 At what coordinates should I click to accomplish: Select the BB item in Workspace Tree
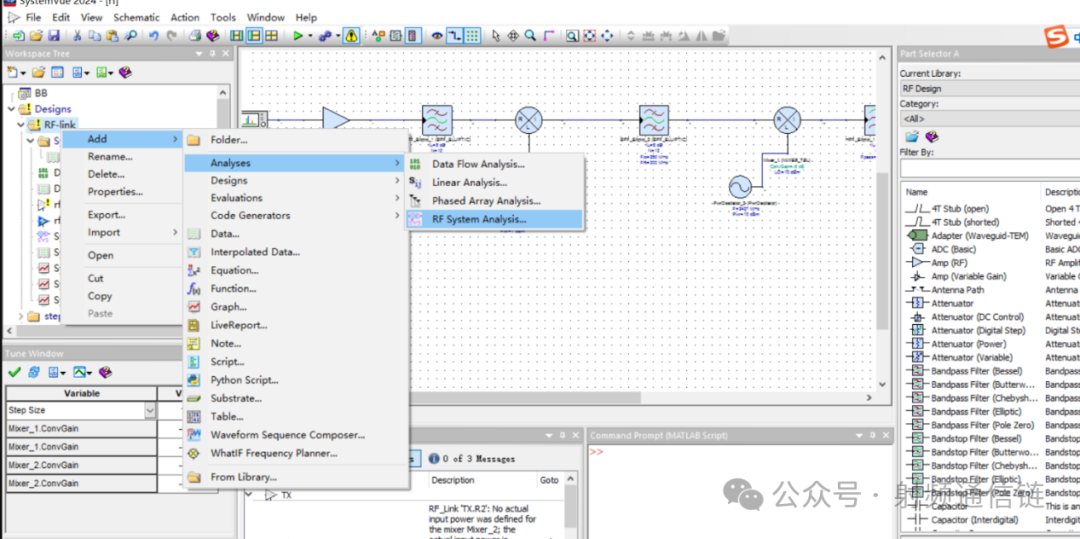click(41, 92)
